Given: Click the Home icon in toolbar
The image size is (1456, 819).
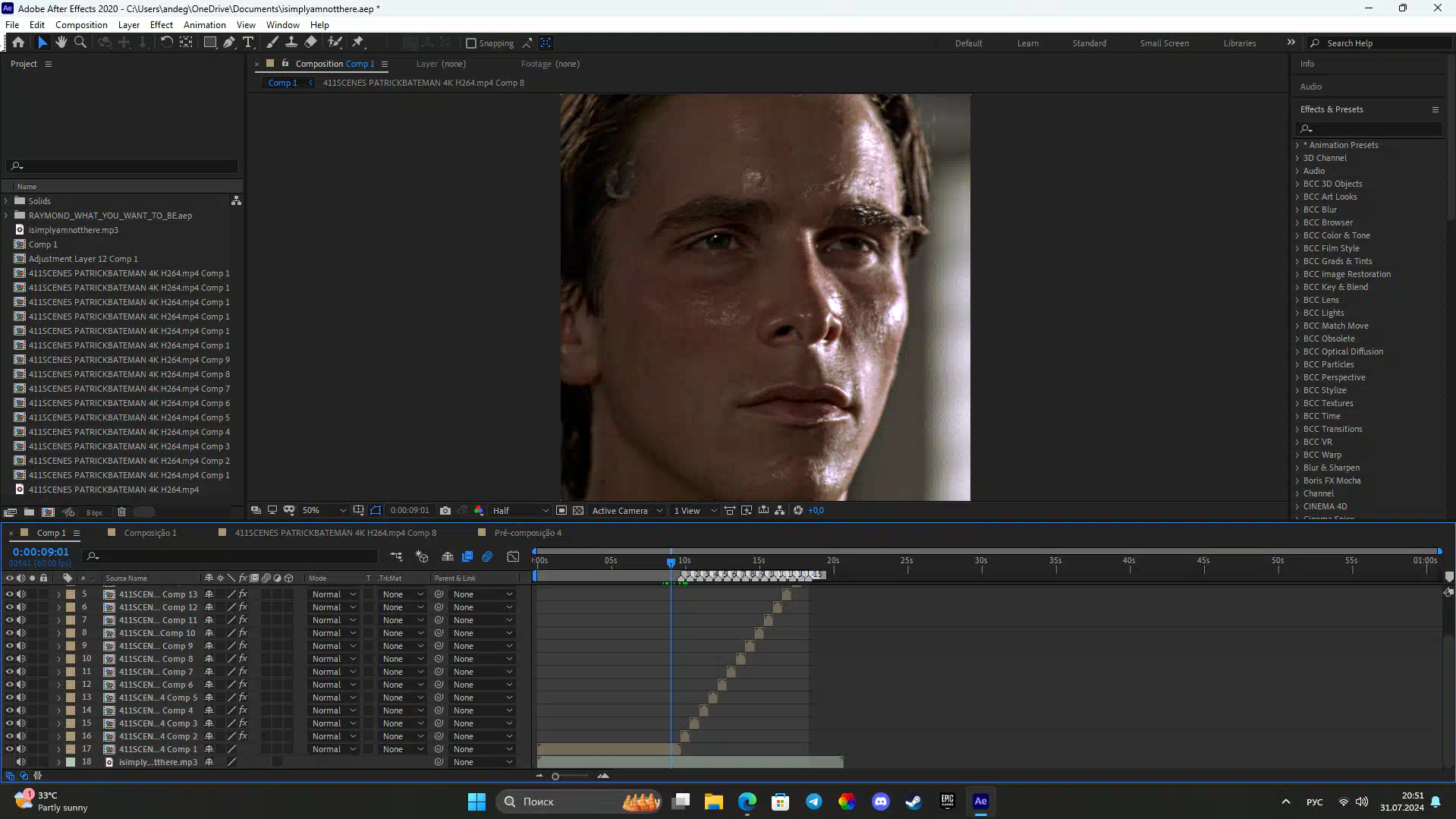Looking at the screenshot, I should coord(18,43).
